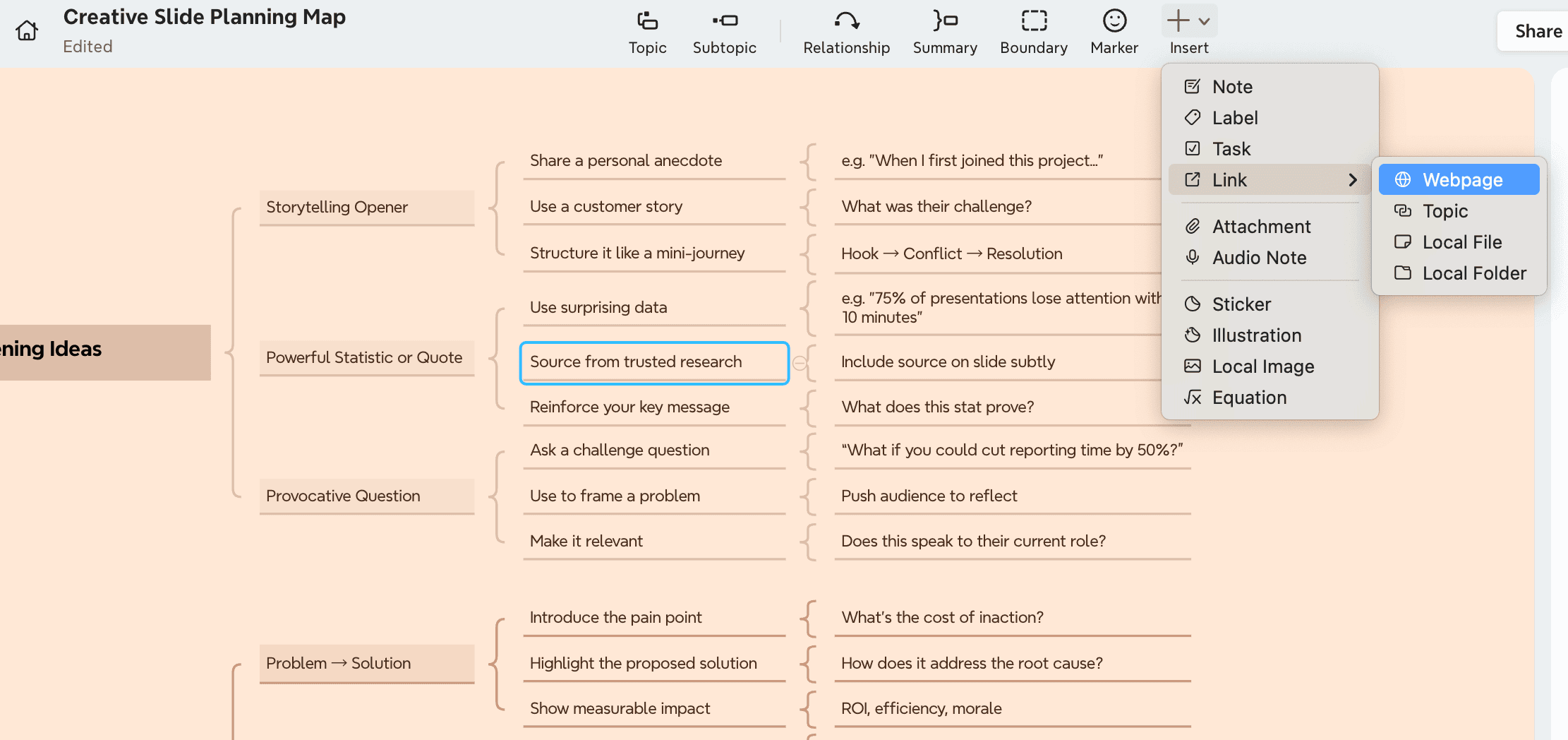Click the home icon to return to dashboard
The image size is (1568, 740).
tap(26, 31)
